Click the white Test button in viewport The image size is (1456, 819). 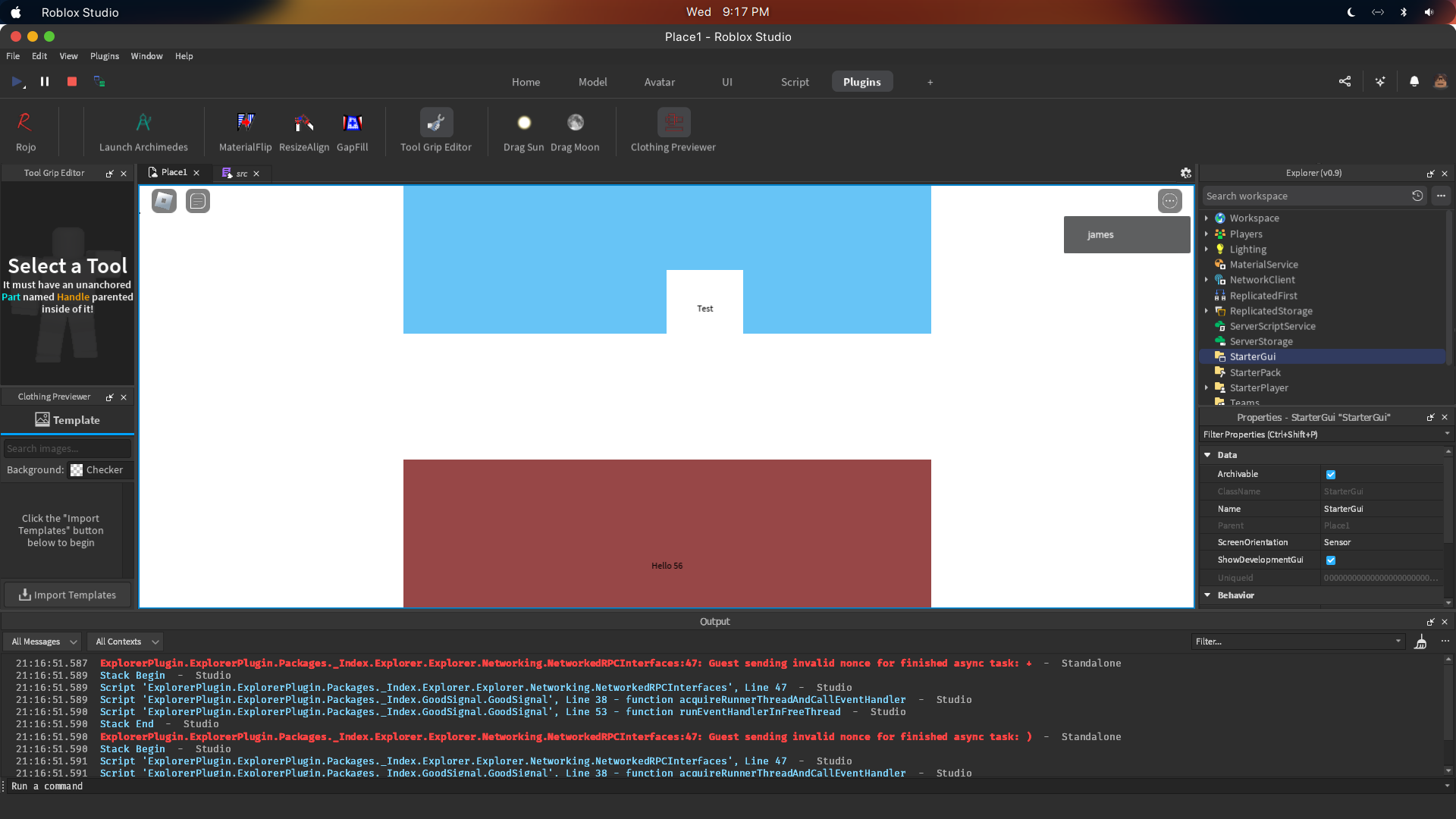coord(704,302)
